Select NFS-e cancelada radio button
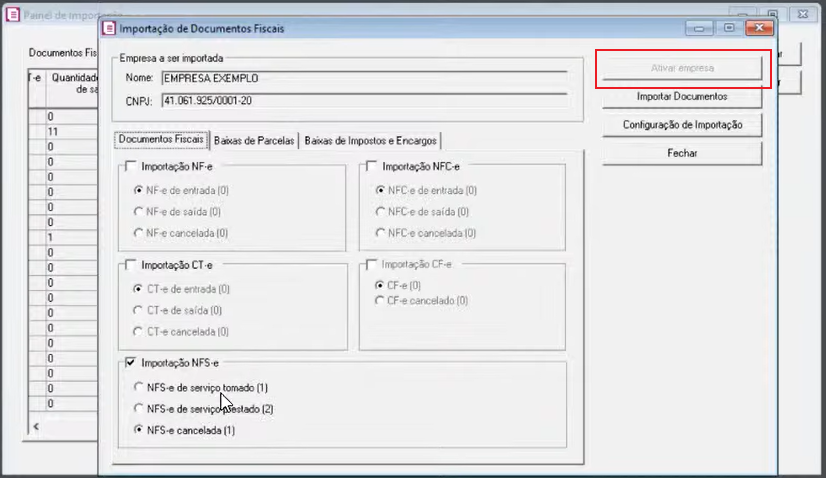Viewport: 826px width, 478px height. (x=139, y=431)
